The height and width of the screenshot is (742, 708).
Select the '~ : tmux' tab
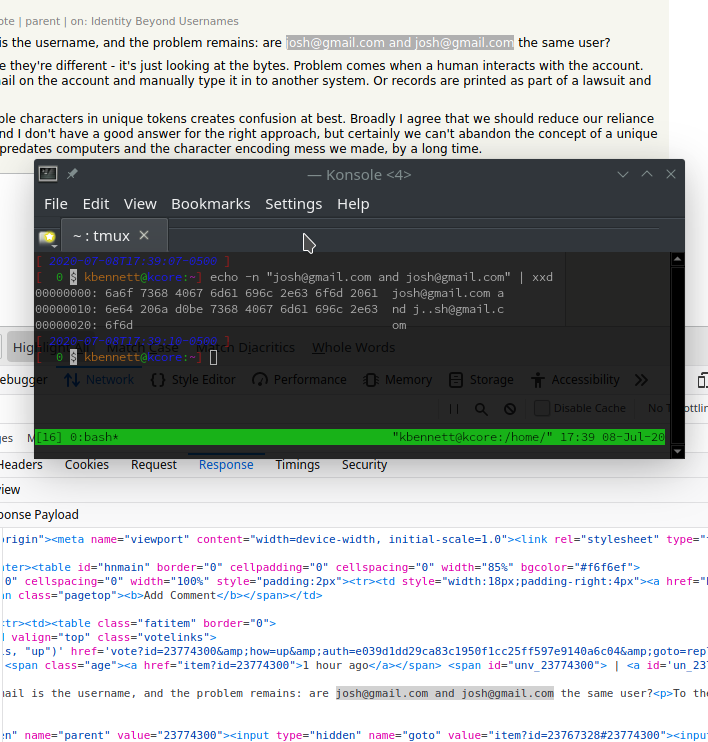click(114, 236)
